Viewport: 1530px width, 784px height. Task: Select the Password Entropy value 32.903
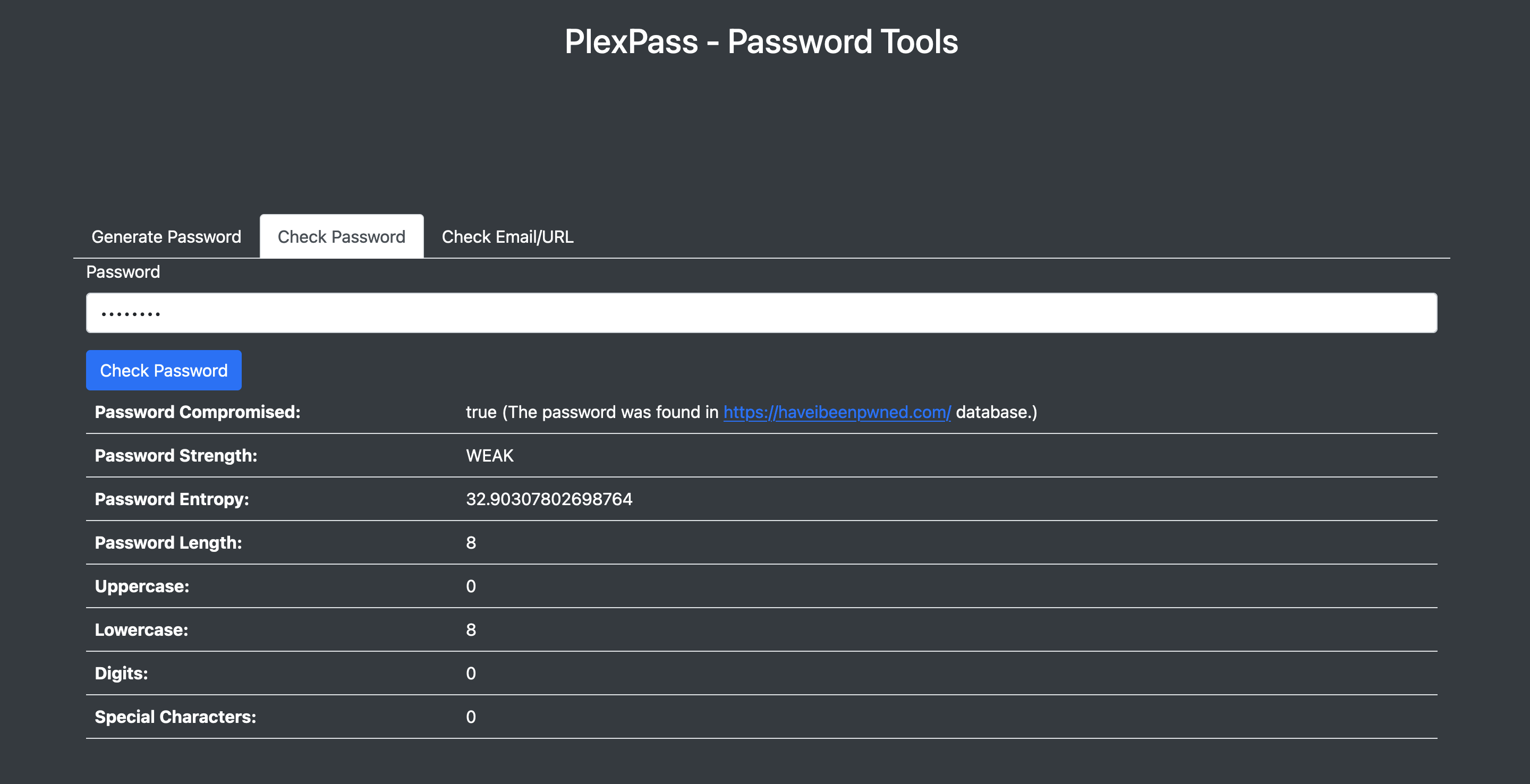[x=549, y=499]
